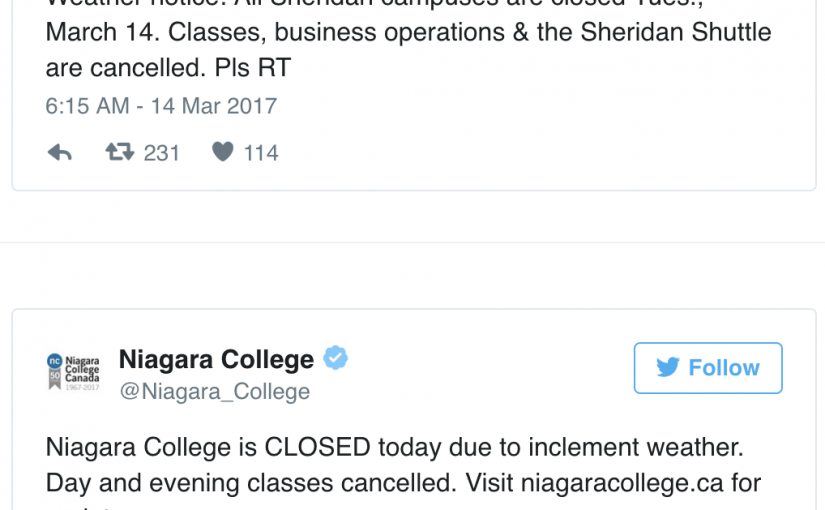
Task: Click the @Niagara_College handle
Action: click(214, 391)
